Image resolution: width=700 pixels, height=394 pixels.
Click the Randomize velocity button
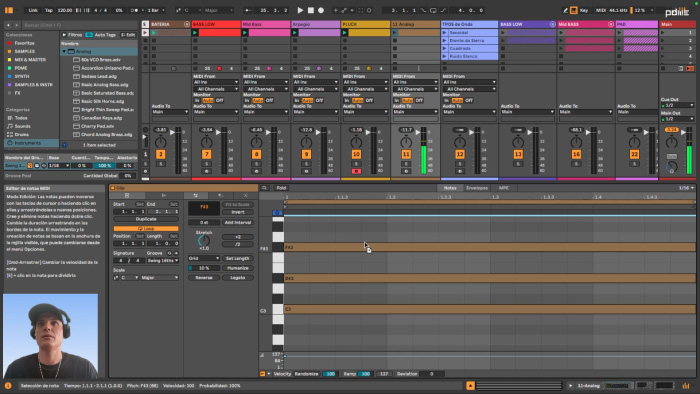pos(306,374)
